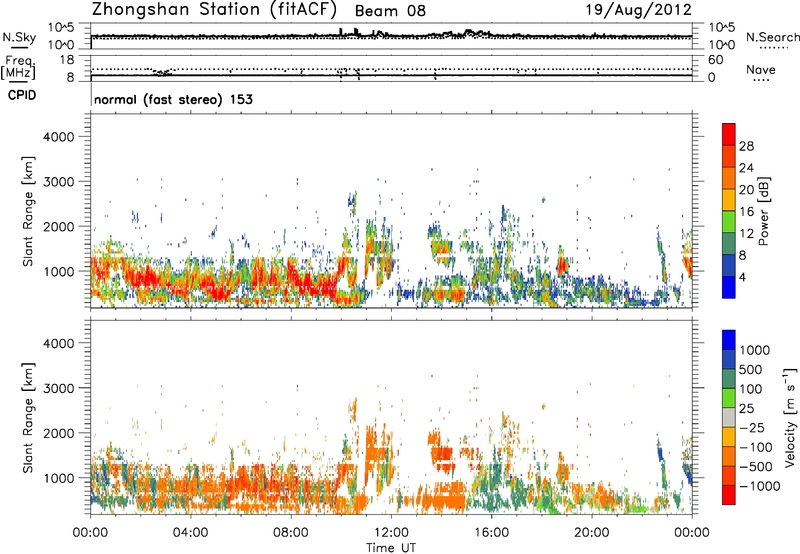Click the '16:00' time tick label
The height and width of the screenshot is (554, 800).
click(x=491, y=533)
